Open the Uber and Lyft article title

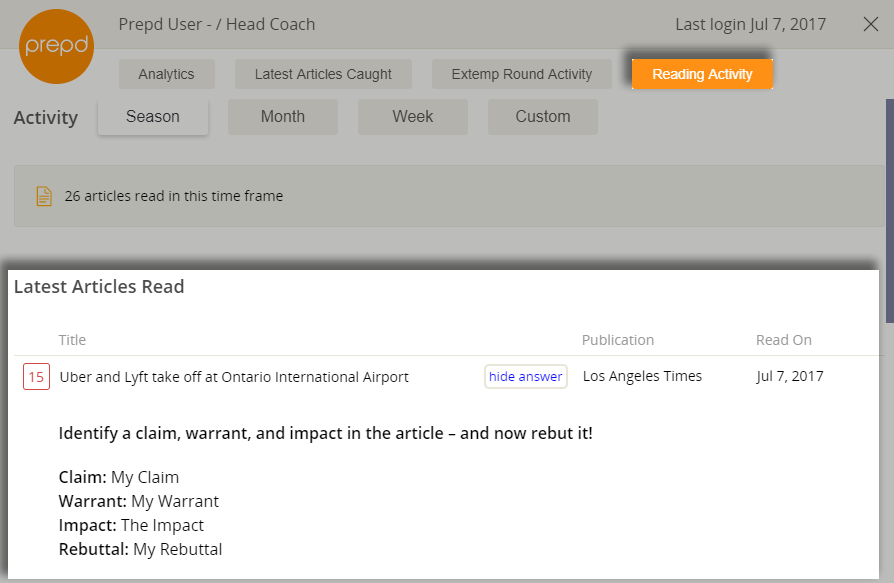[234, 377]
